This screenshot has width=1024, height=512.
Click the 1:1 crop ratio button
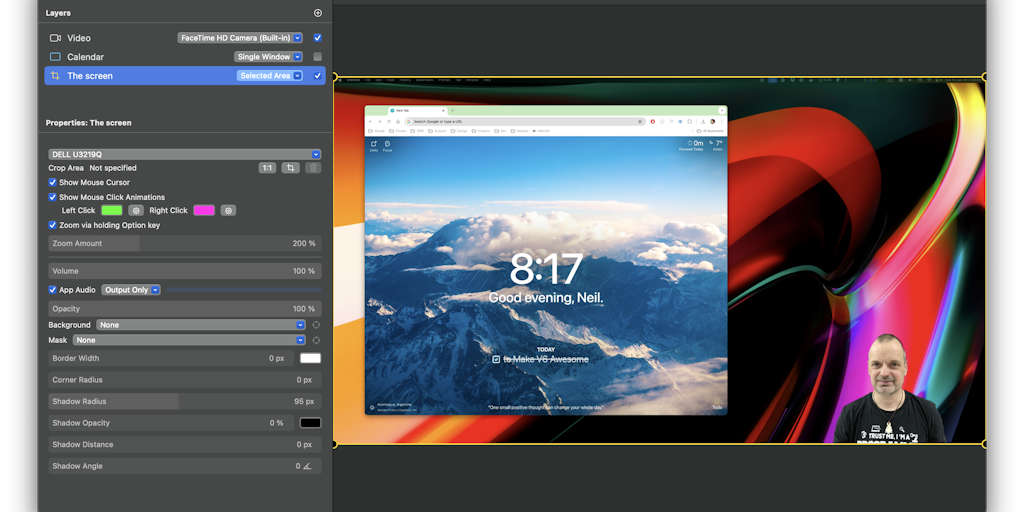point(267,168)
